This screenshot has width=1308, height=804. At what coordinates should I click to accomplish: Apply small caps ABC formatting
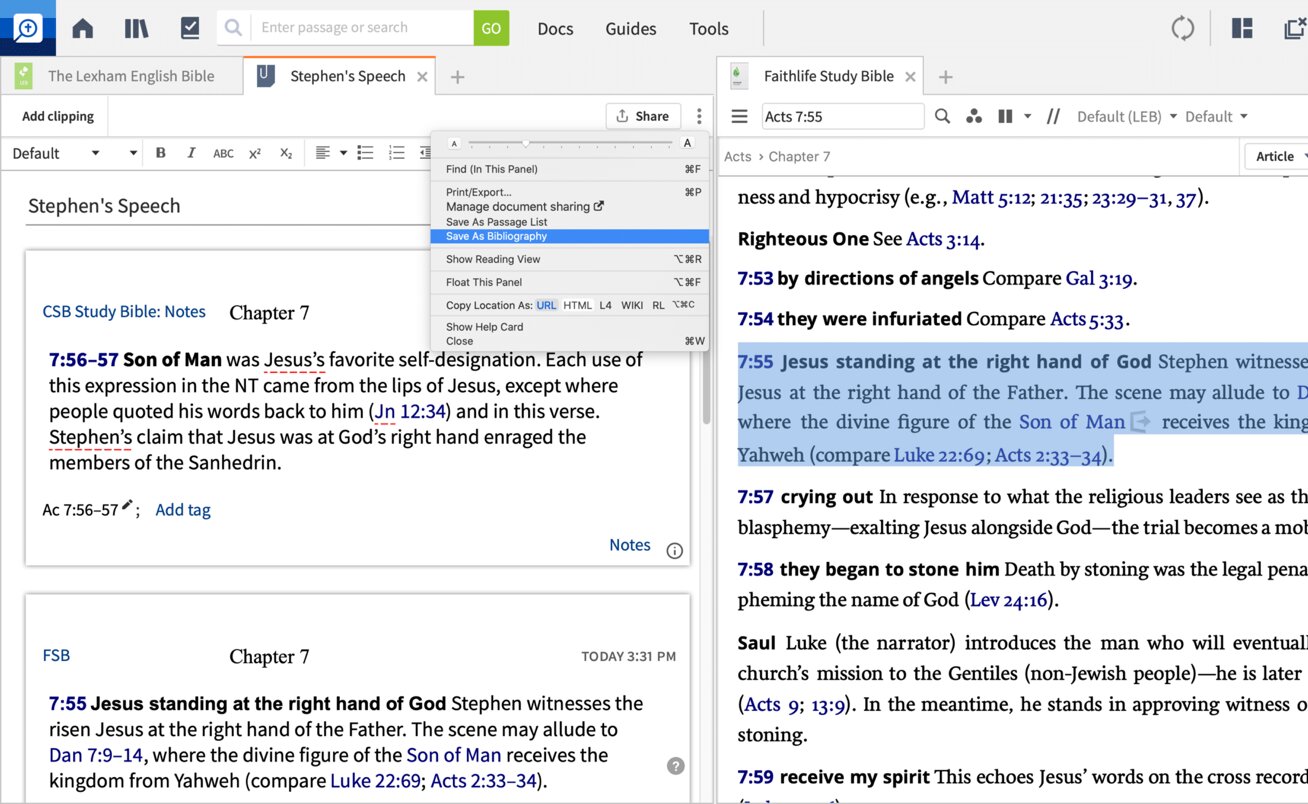pyautogui.click(x=223, y=153)
